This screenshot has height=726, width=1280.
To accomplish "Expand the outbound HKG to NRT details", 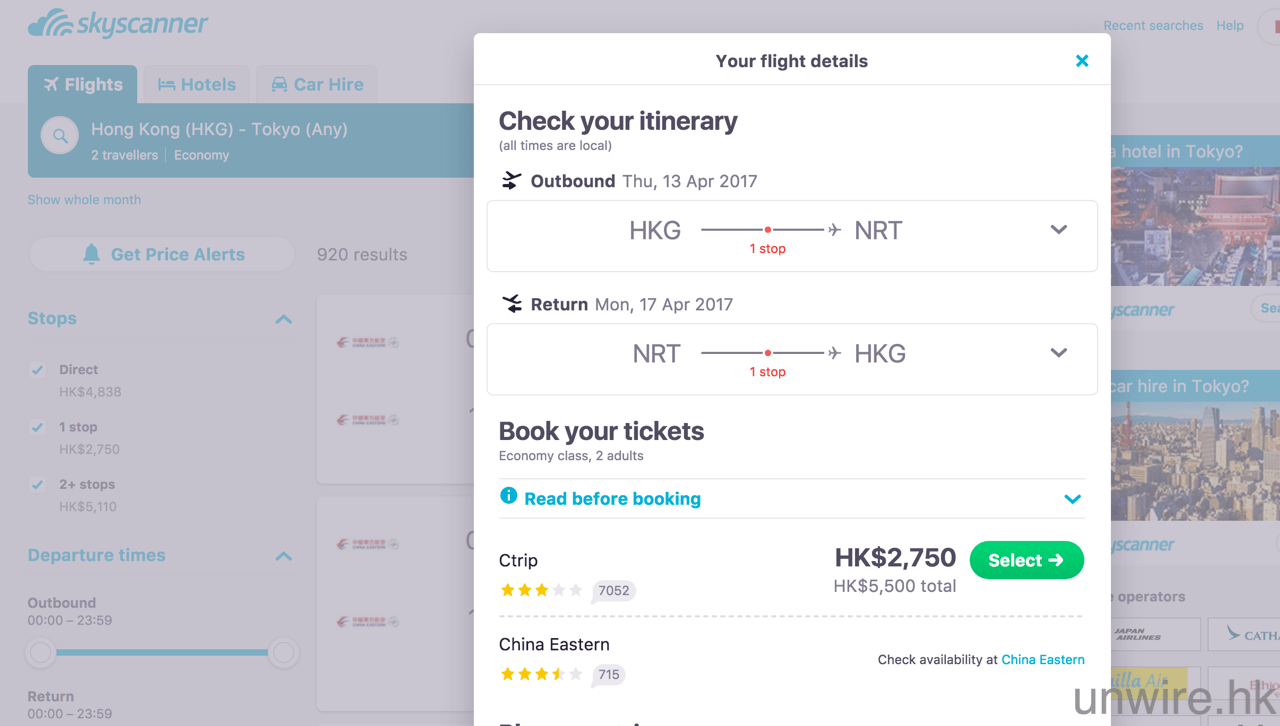I will tap(1059, 230).
